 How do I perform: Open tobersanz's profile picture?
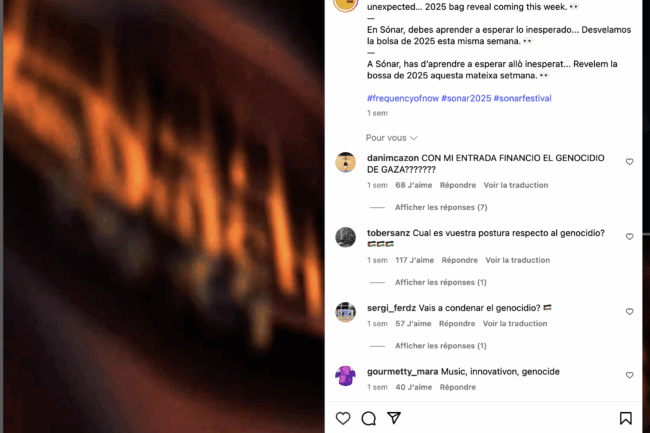[345, 237]
